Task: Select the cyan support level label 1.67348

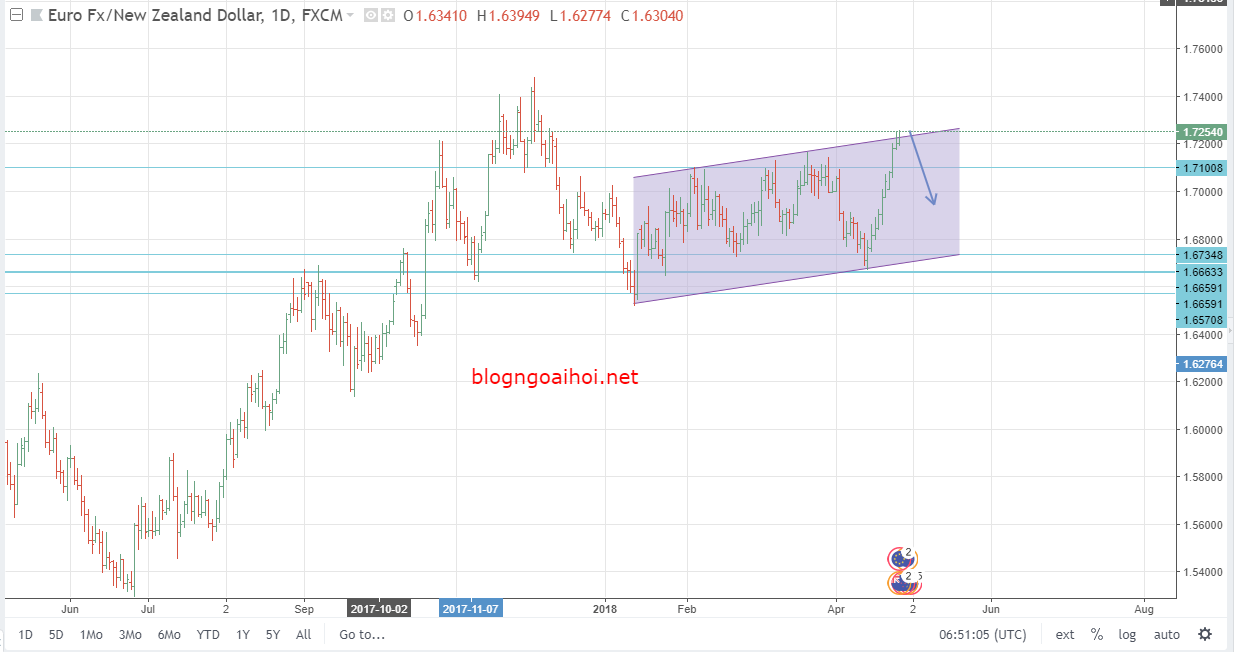Action: tap(1202, 256)
